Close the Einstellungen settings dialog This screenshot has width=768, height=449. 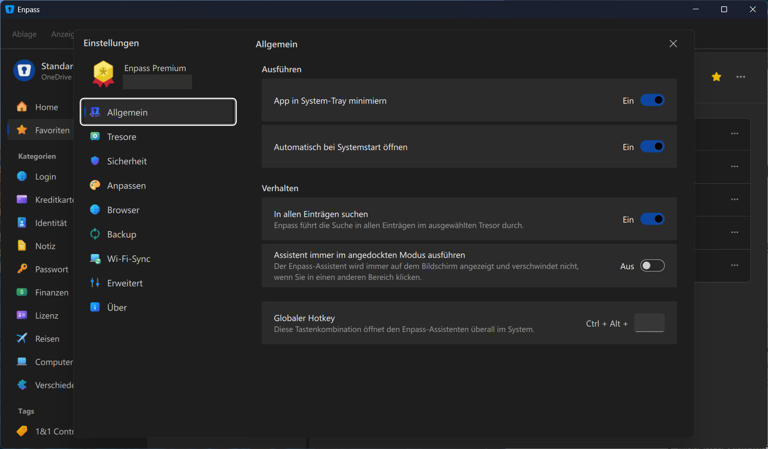point(673,44)
